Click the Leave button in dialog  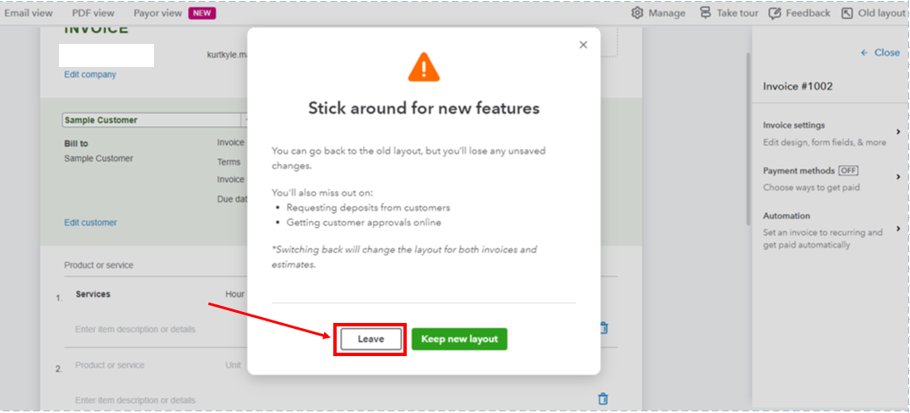point(371,339)
